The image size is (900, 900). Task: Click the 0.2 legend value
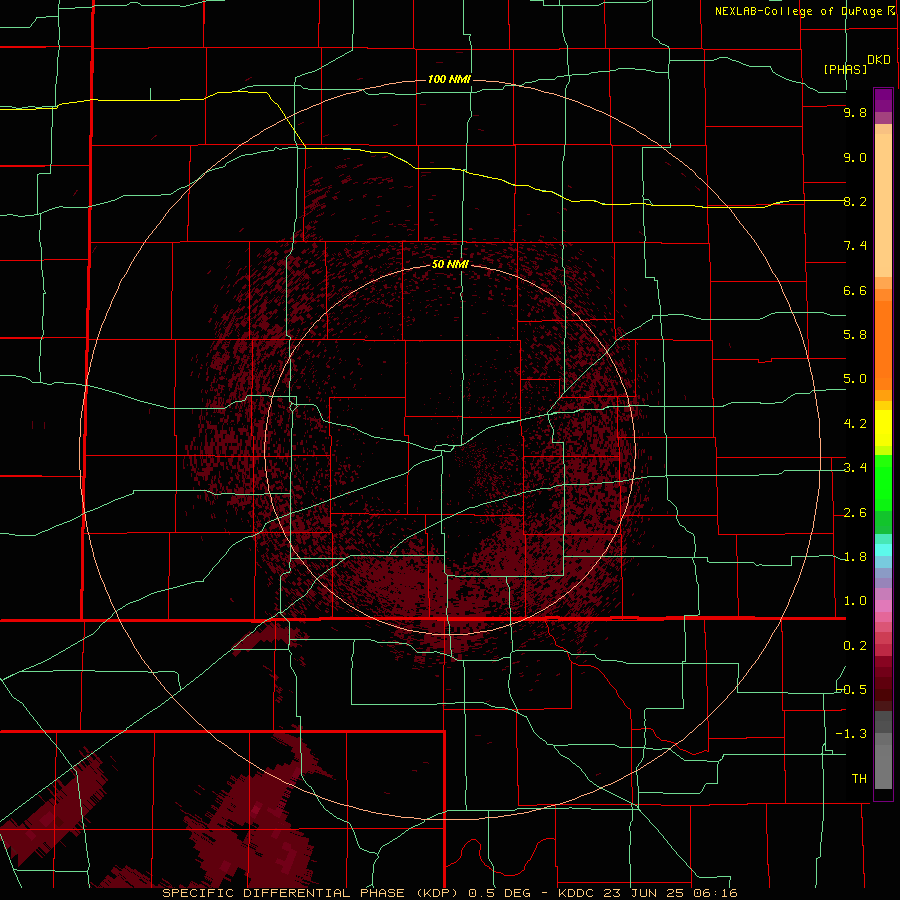coord(855,646)
